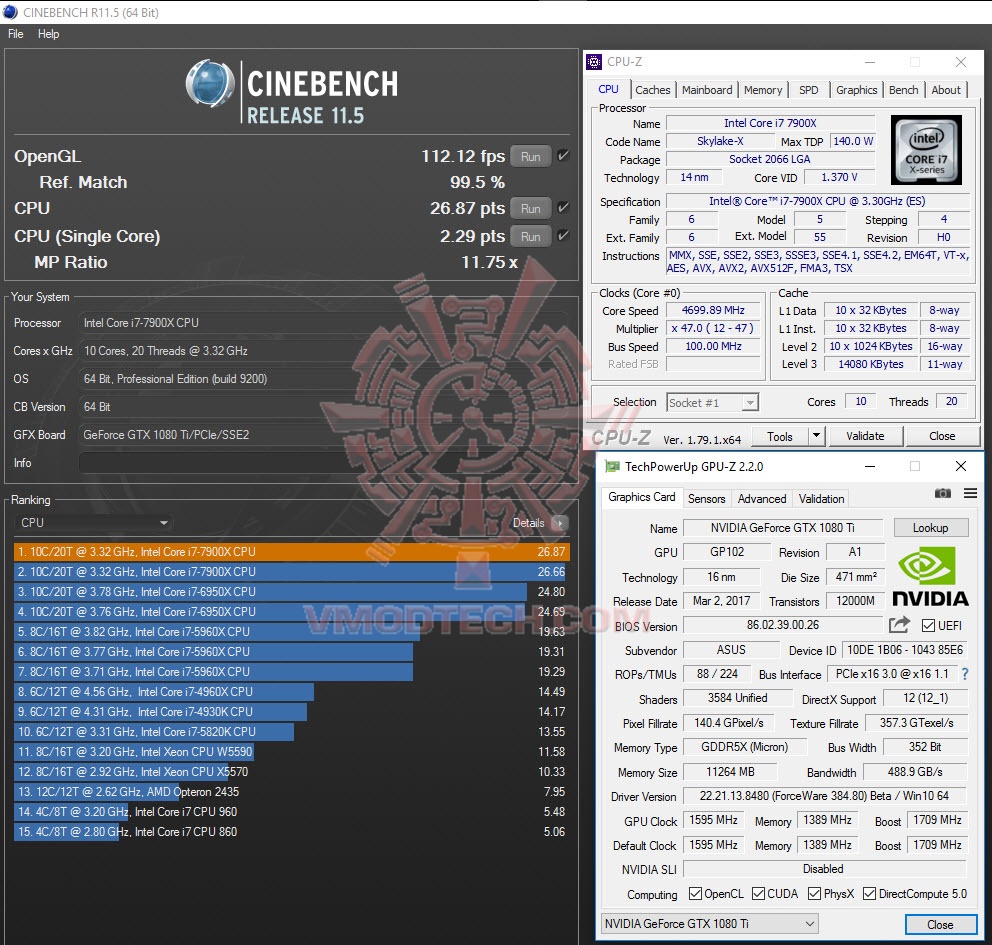The image size is (992, 945).
Task: Click the CPU-Z title bar icon
Action: click(x=594, y=61)
